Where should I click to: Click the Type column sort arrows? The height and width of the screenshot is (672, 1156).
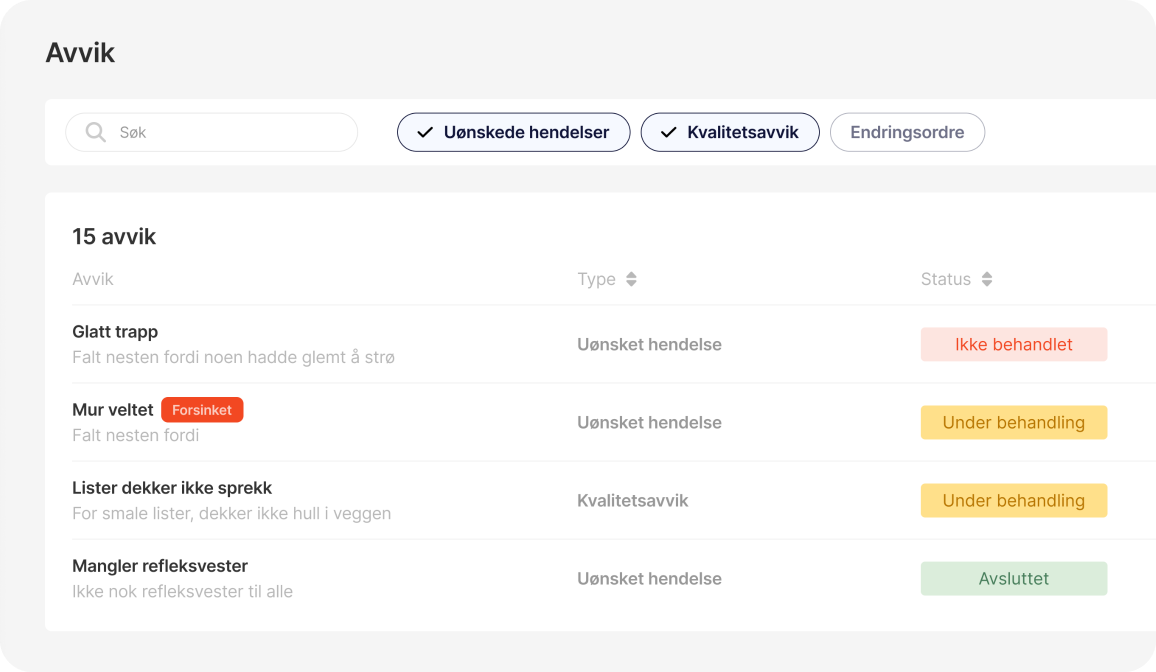pos(631,280)
